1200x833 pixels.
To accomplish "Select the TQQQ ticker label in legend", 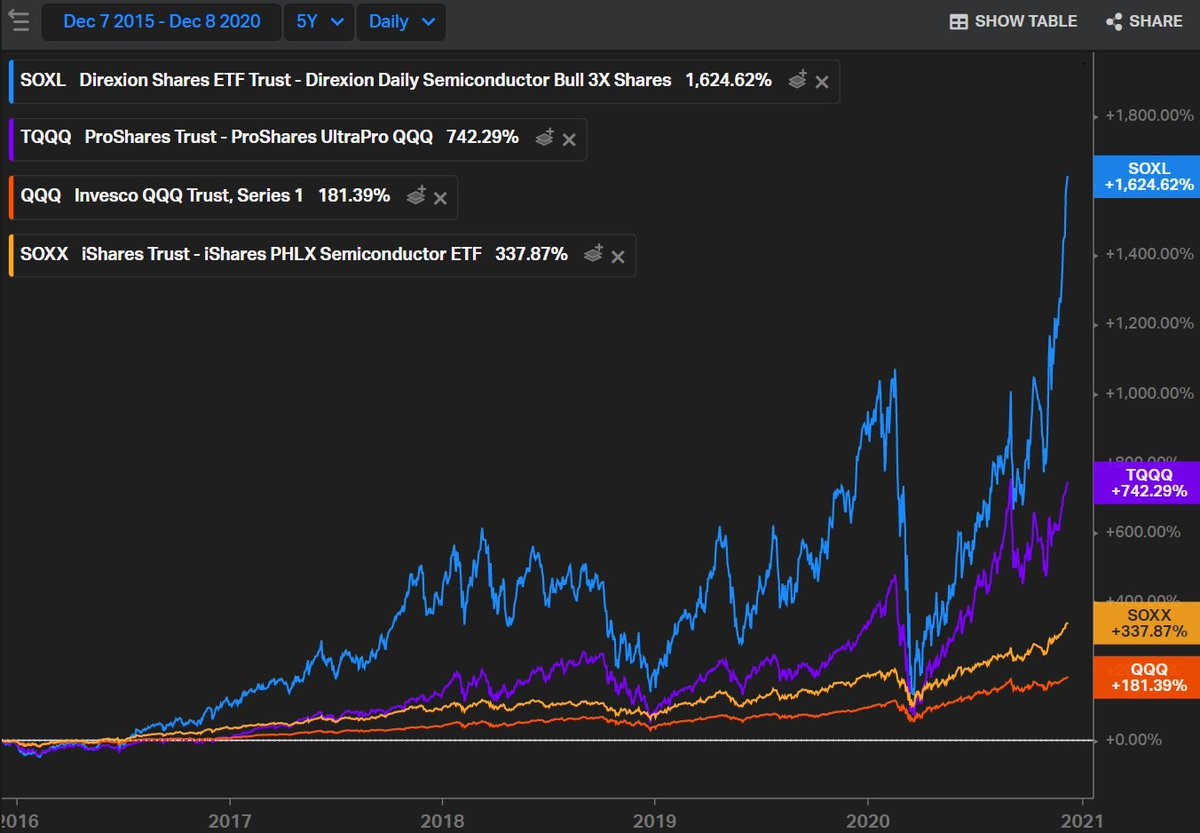I will pyautogui.click(x=46, y=137).
